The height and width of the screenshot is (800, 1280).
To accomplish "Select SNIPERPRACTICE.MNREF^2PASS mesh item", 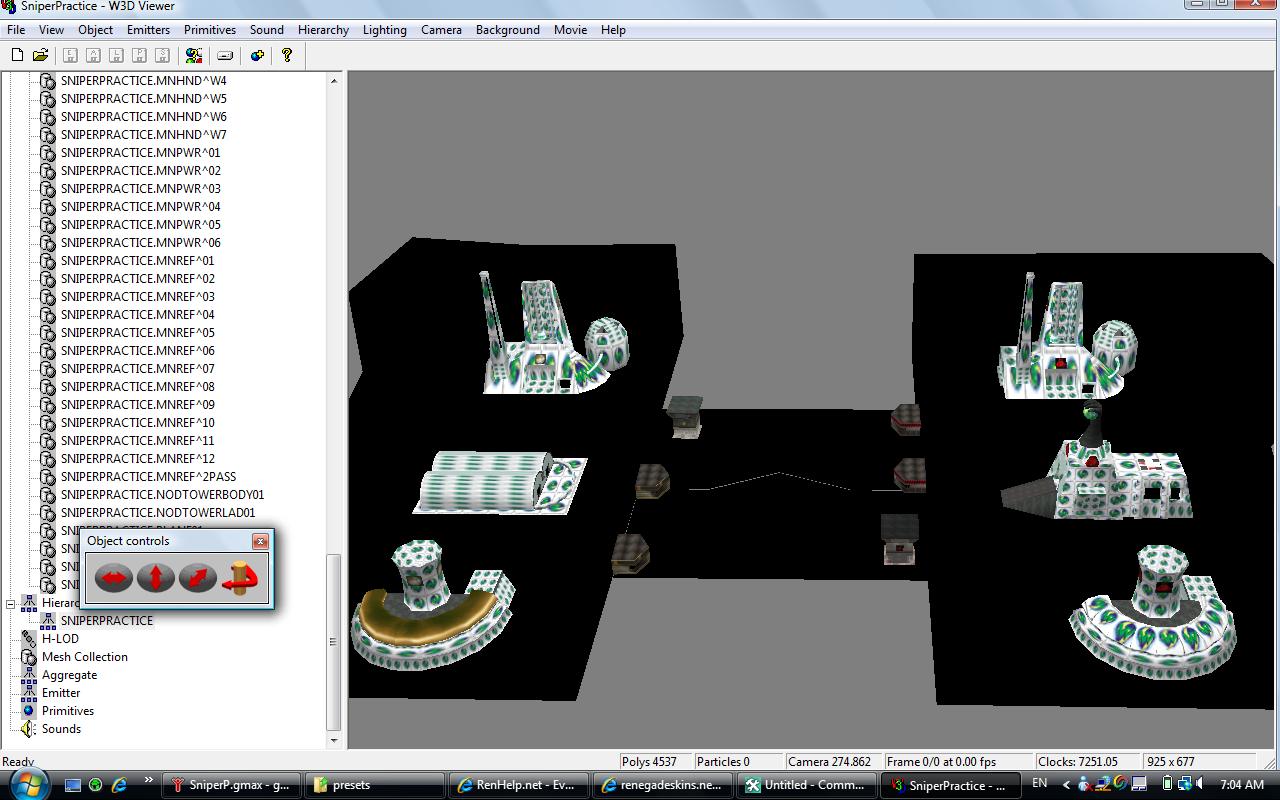I will (148, 477).
